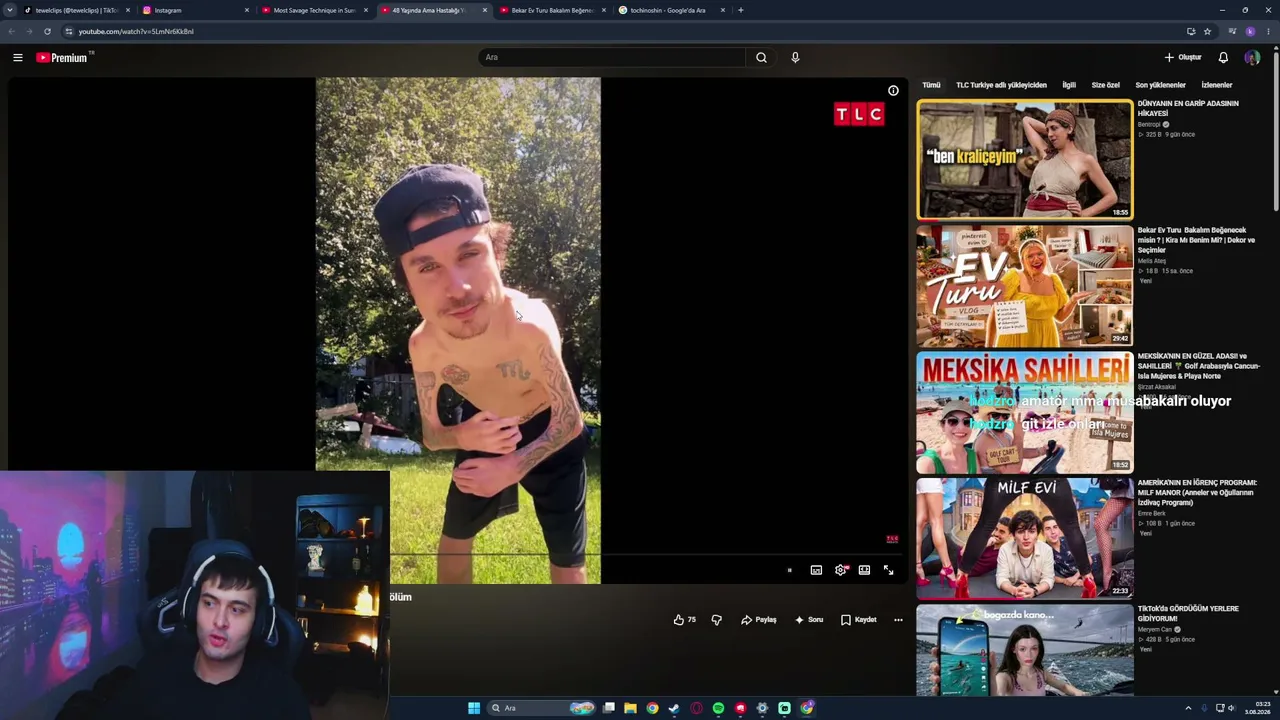Open a new browser tab
The width and height of the screenshot is (1280, 720).
(740, 10)
